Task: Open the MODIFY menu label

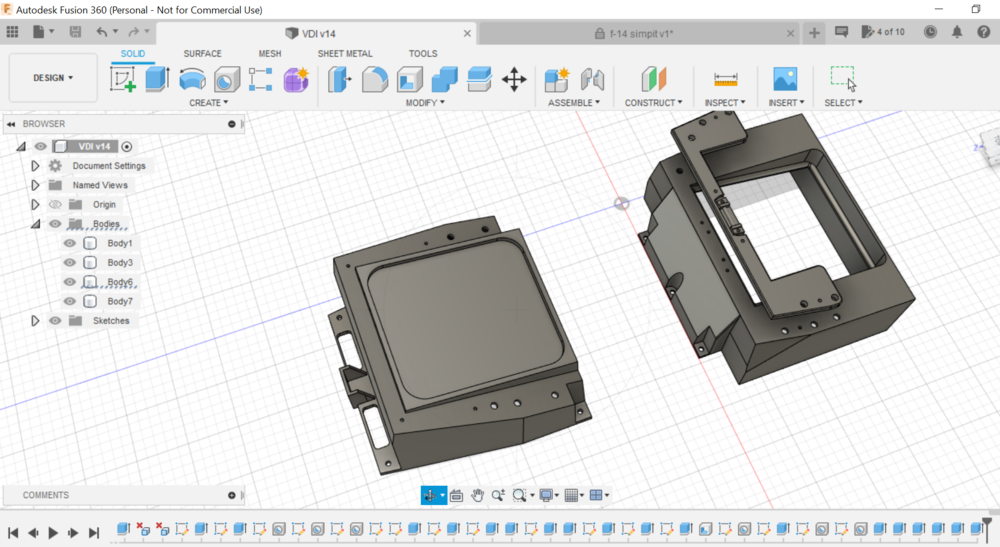Action: [x=425, y=103]
